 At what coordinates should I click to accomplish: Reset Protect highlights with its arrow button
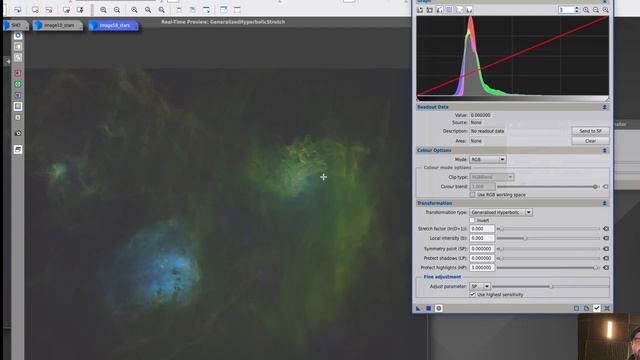(606, 268)
